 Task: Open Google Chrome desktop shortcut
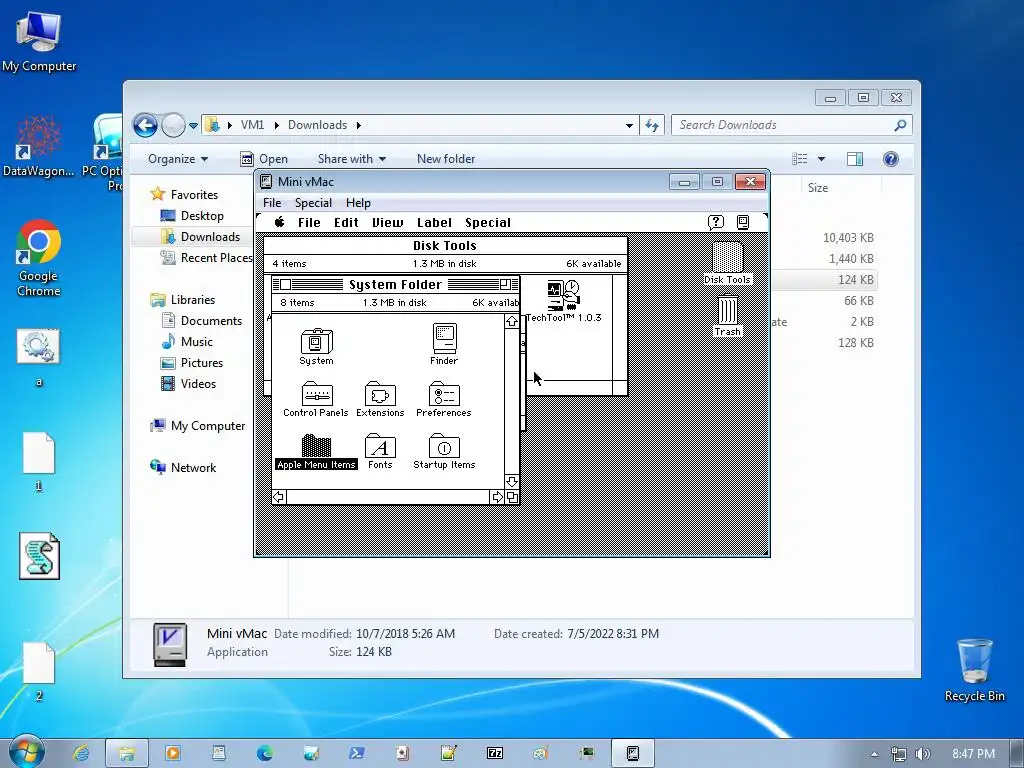click(39, 259)
